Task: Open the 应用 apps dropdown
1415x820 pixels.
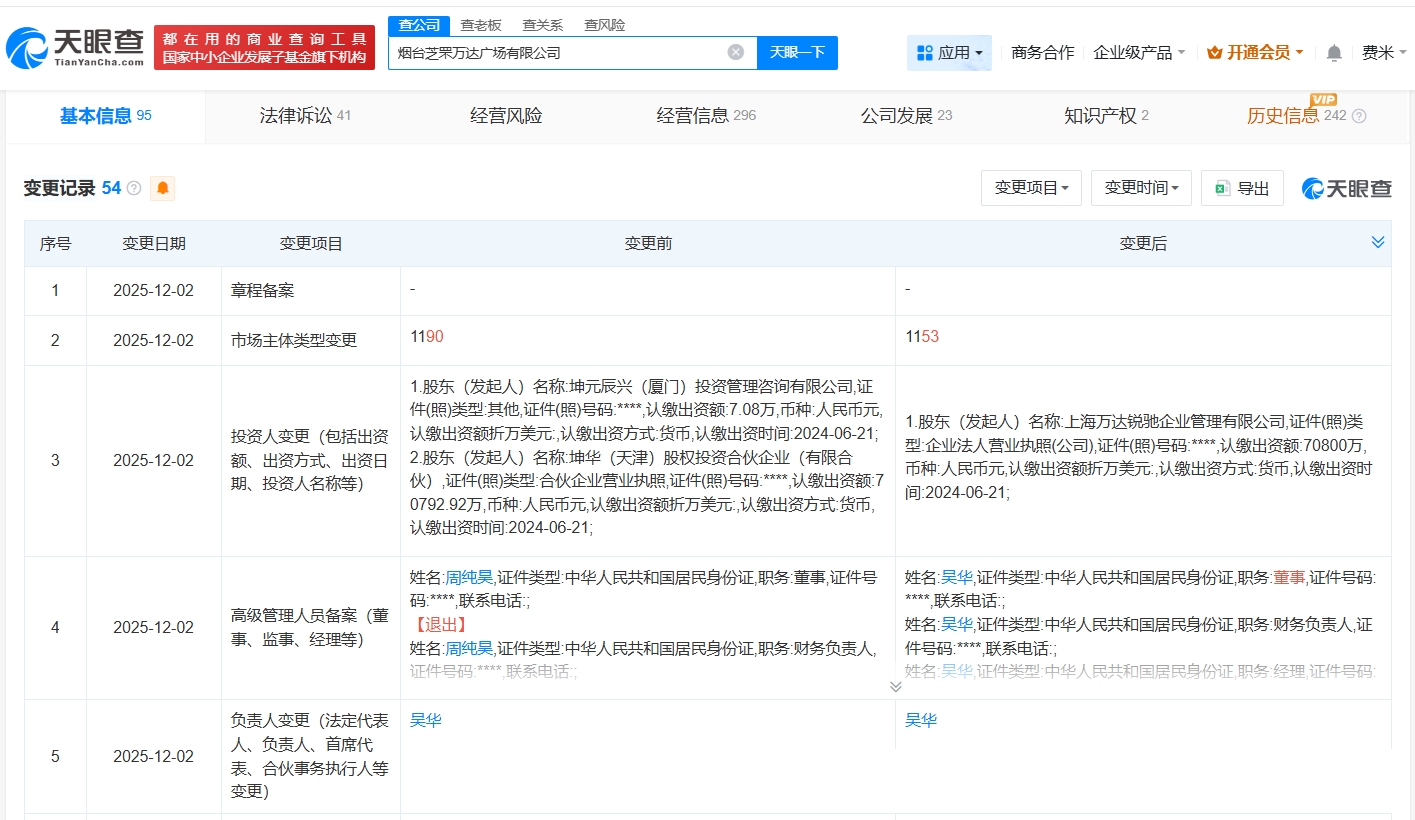Action: 949,53
